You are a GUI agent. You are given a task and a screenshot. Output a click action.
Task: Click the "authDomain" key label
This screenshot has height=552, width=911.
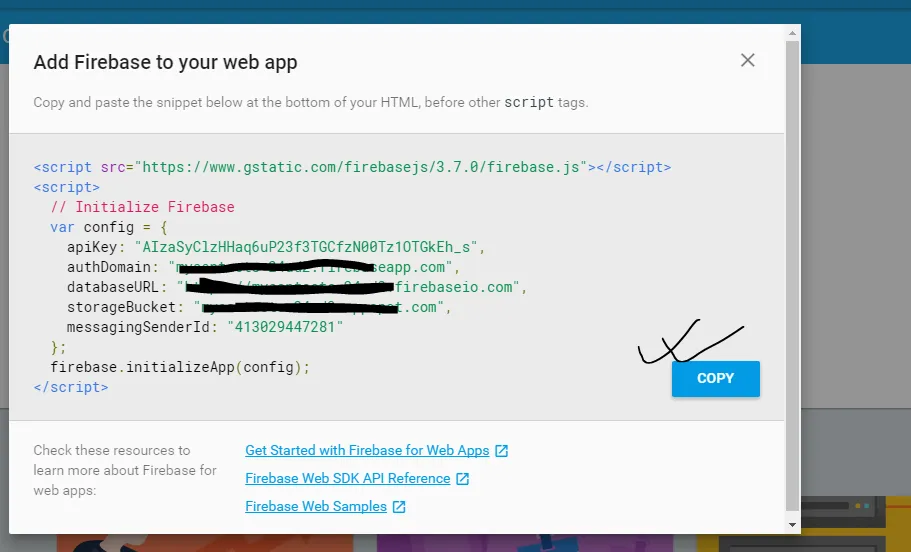(109, 267)
